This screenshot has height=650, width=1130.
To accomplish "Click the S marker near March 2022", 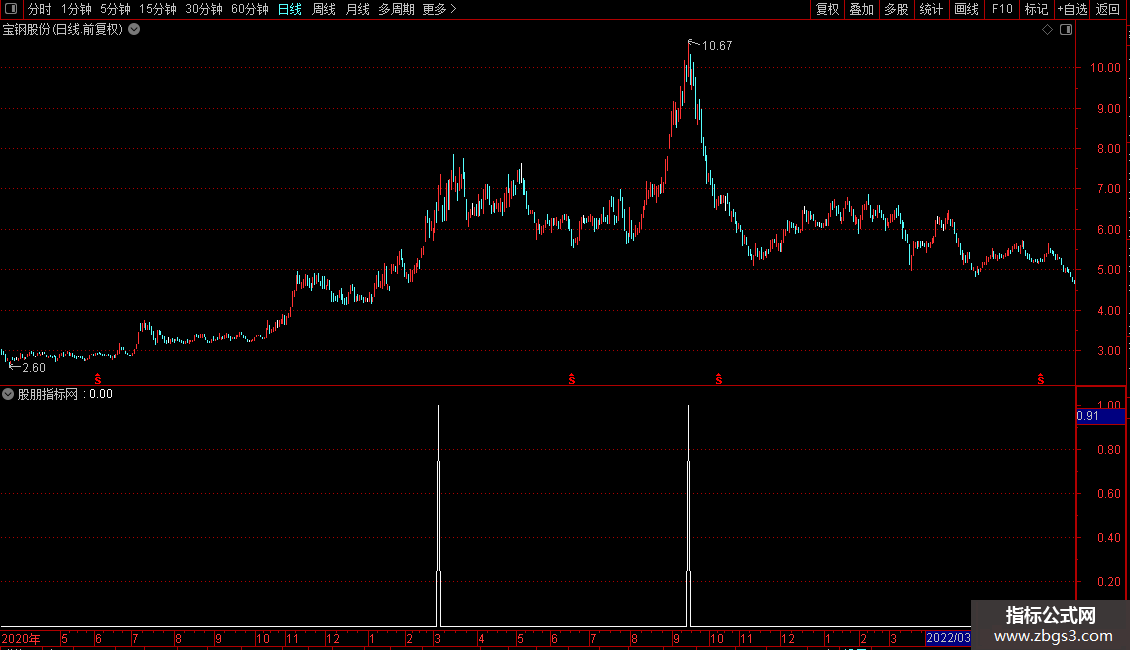I will click(1041, 379).
